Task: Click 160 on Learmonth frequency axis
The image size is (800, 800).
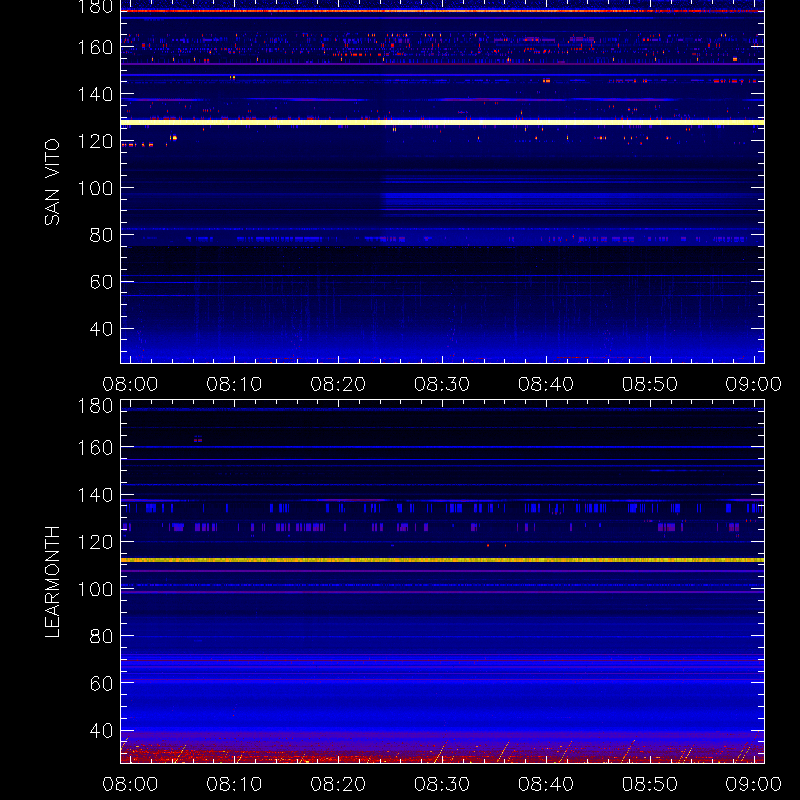Action: [95, 448]
